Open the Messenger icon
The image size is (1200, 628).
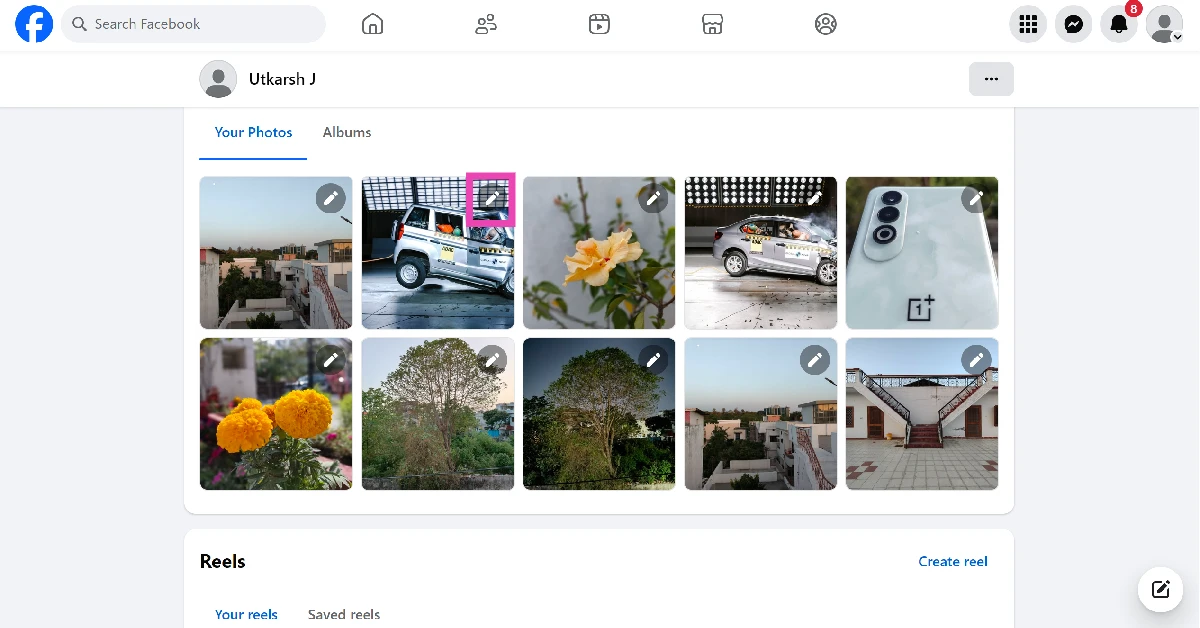point(1073,24)
